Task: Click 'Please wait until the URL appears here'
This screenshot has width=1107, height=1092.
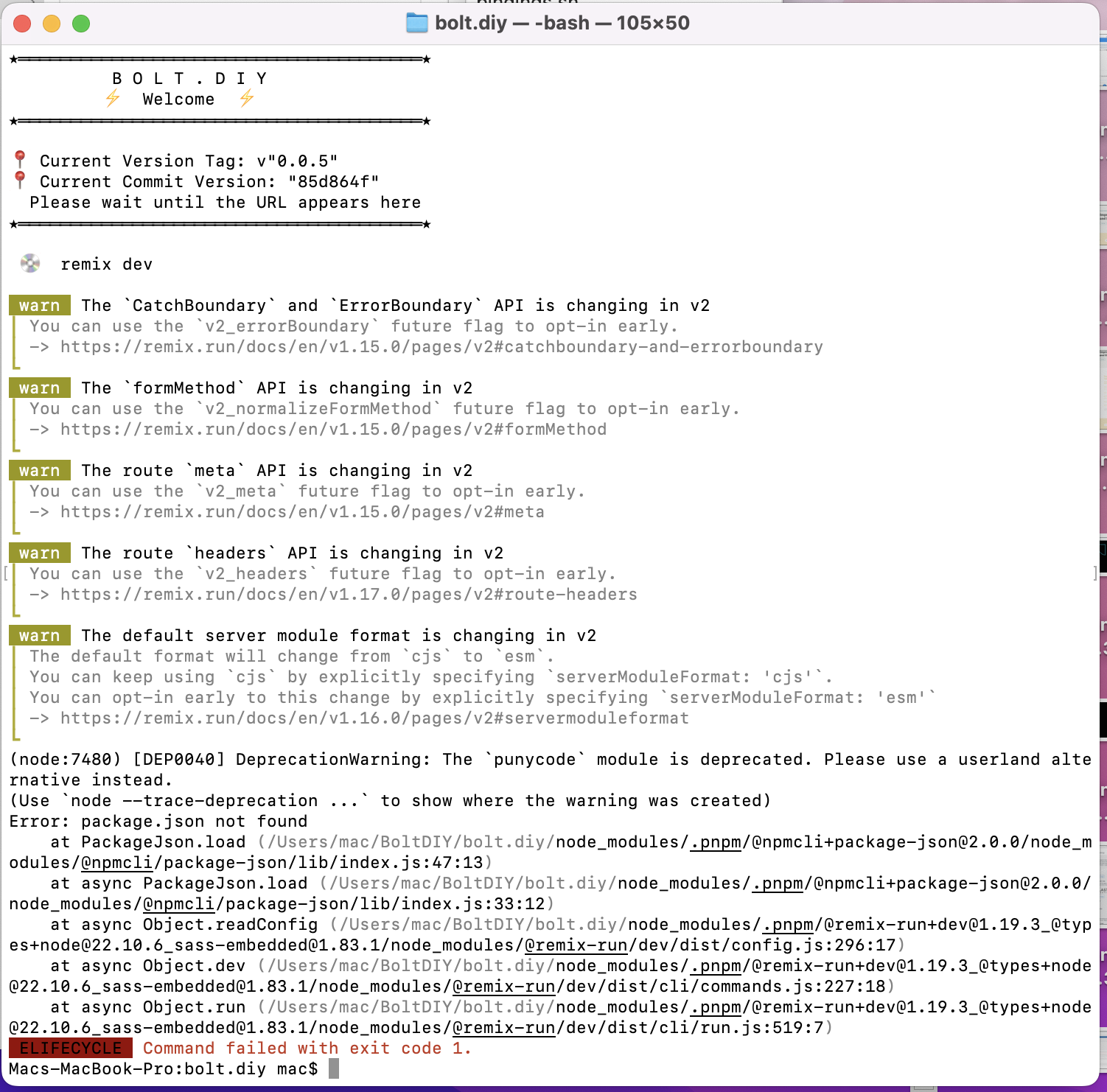Action: (226, 203)
